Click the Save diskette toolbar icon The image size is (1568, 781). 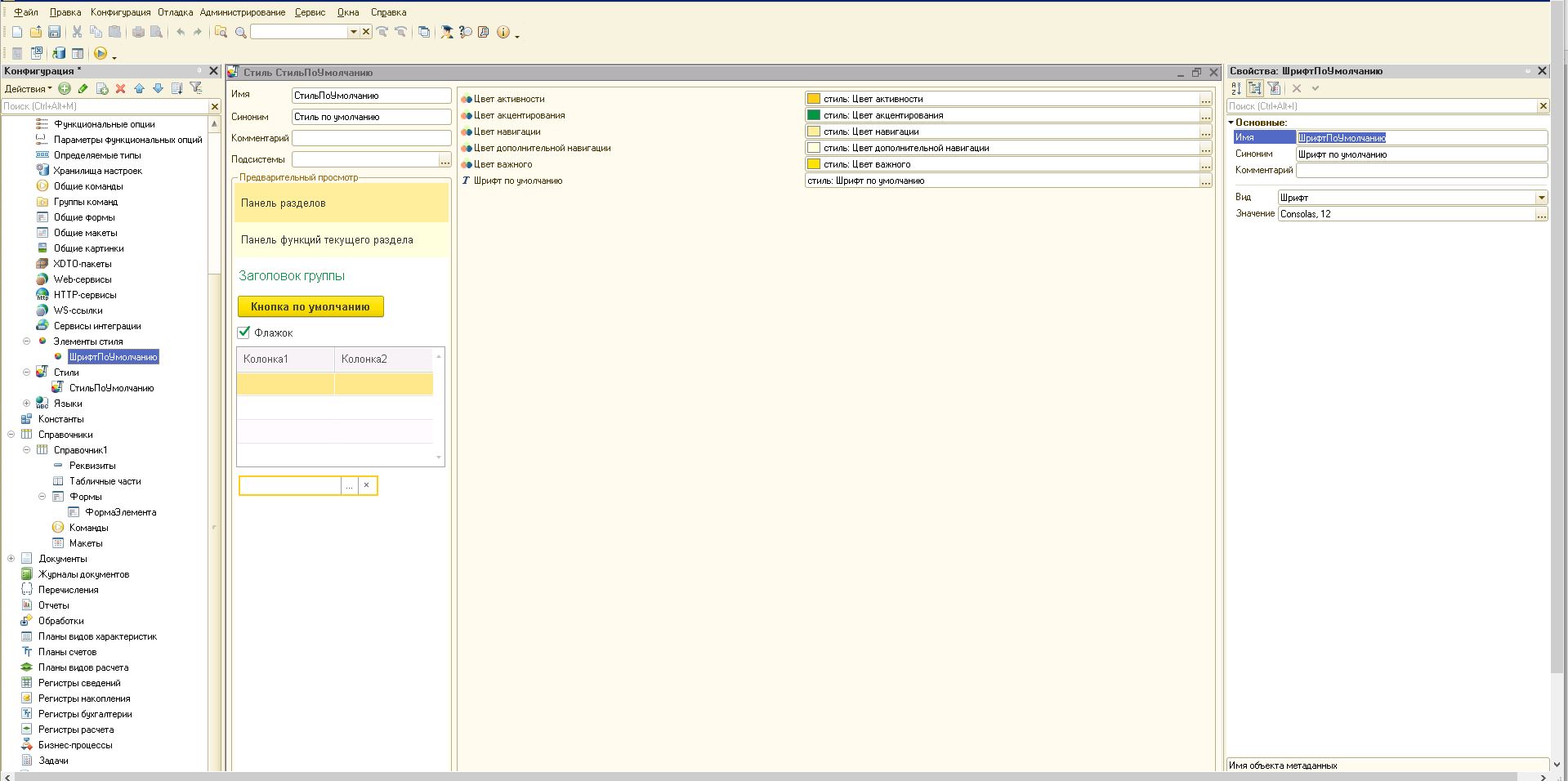click(x=54, y=32)
